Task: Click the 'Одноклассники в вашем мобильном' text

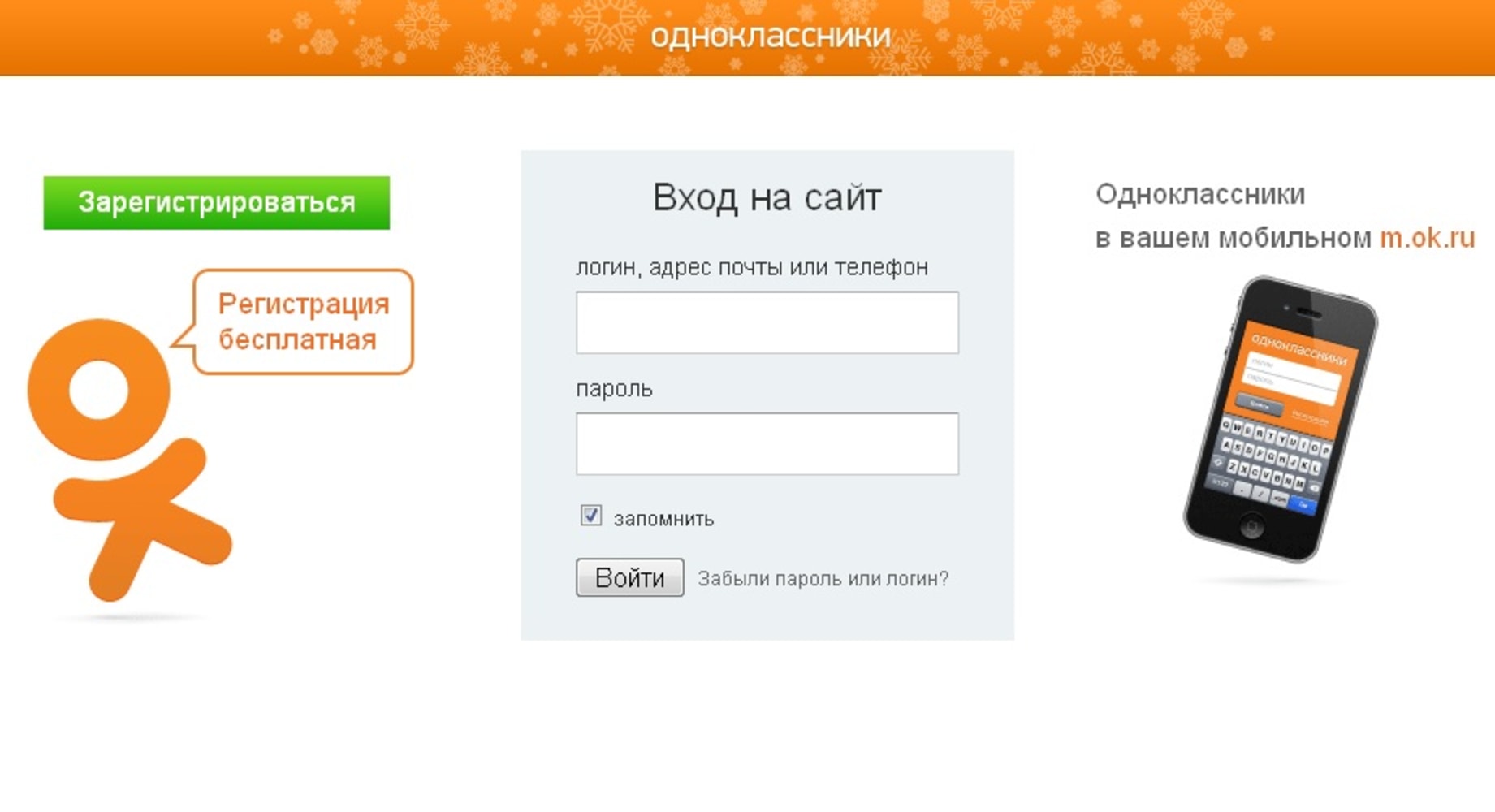Action: tap(1234, 217)
